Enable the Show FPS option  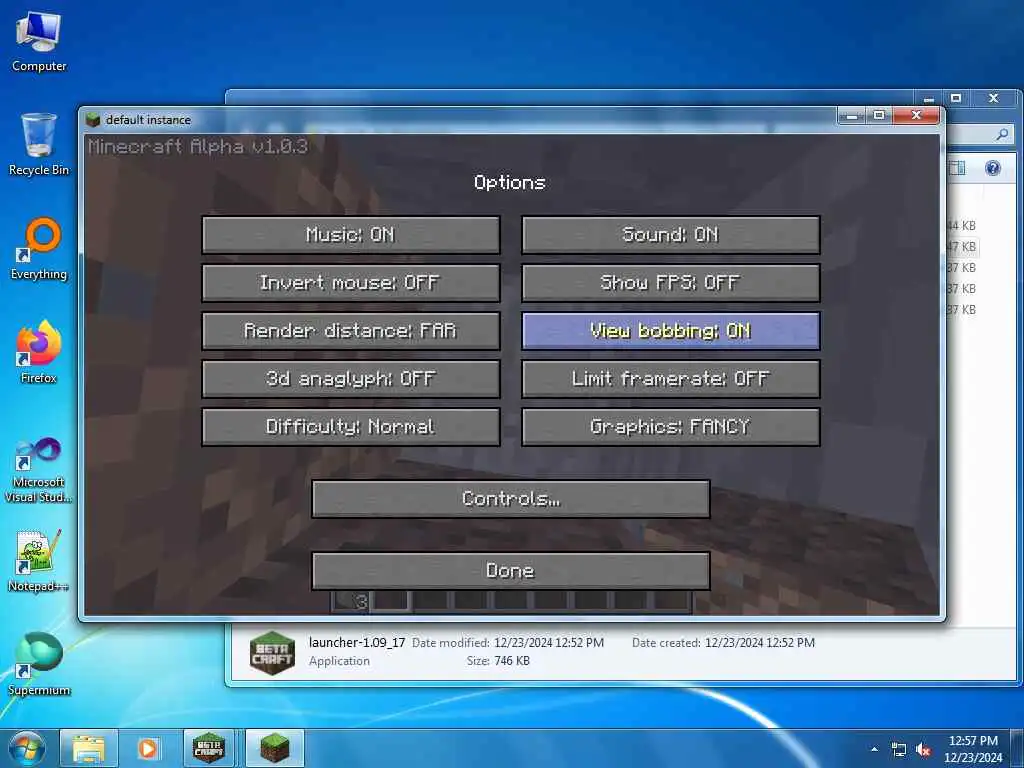(670, 283)
